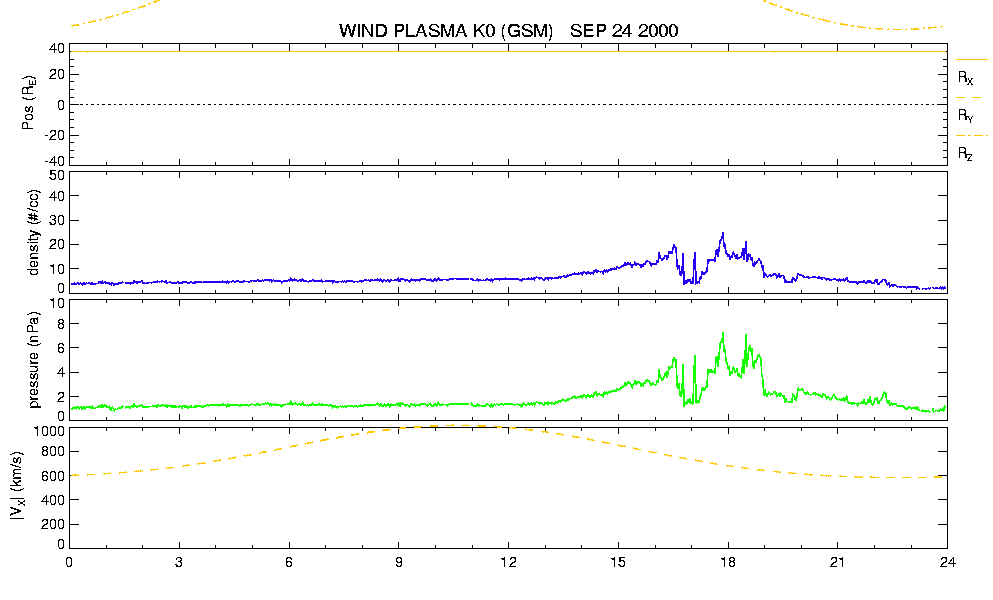Click the Pos (RE) axis label
Screen dimensions: 993x600
click(28, 103)
